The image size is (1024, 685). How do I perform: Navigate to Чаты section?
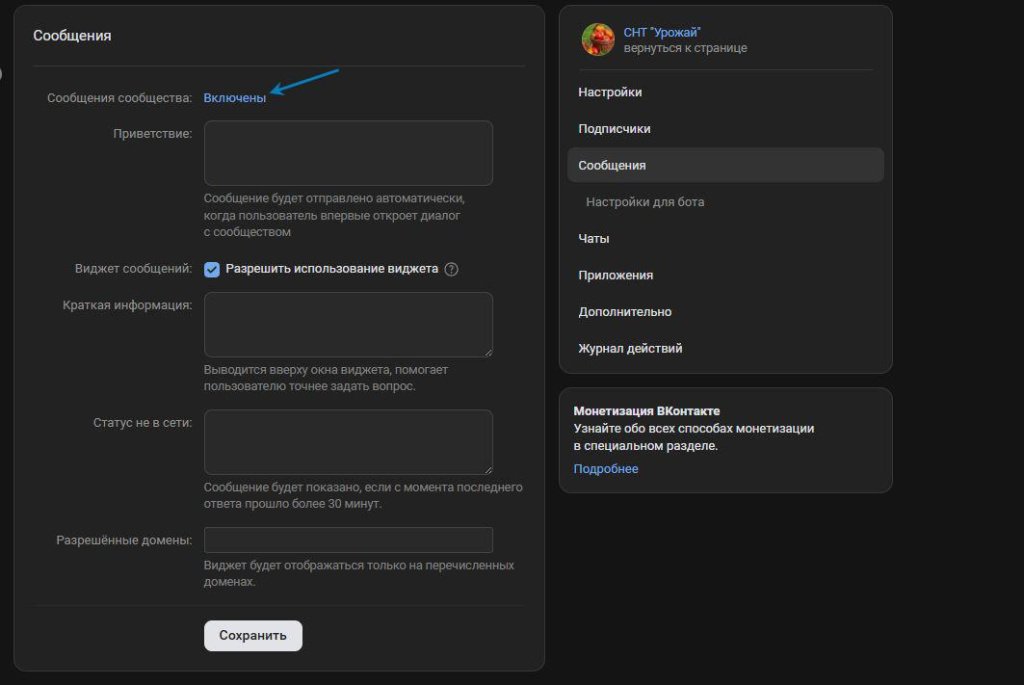click(594, 238)
